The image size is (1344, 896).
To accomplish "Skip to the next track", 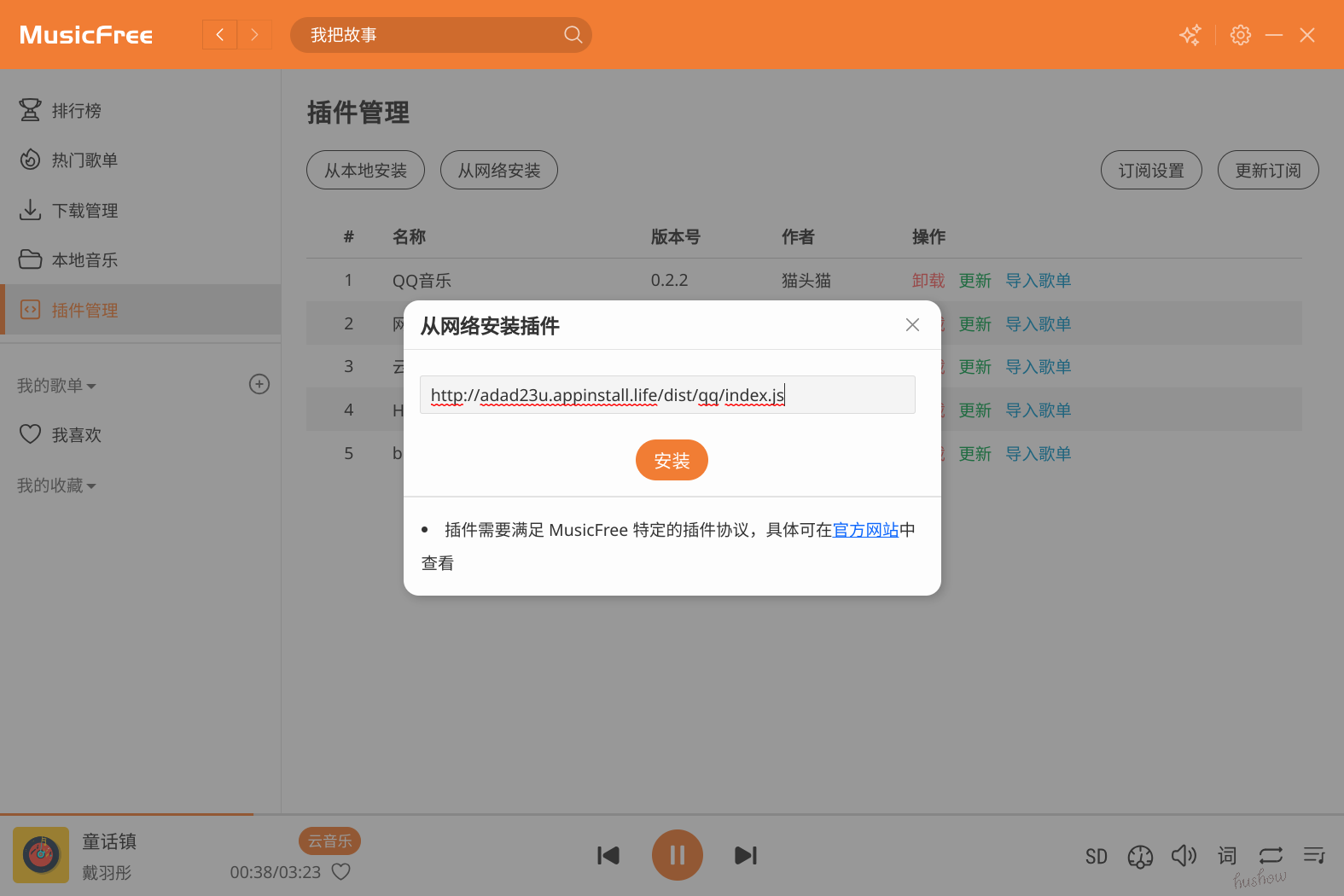I will 746,855.
